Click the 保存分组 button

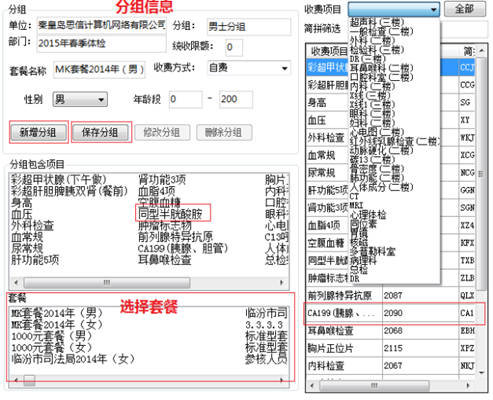tap(100, 132)
